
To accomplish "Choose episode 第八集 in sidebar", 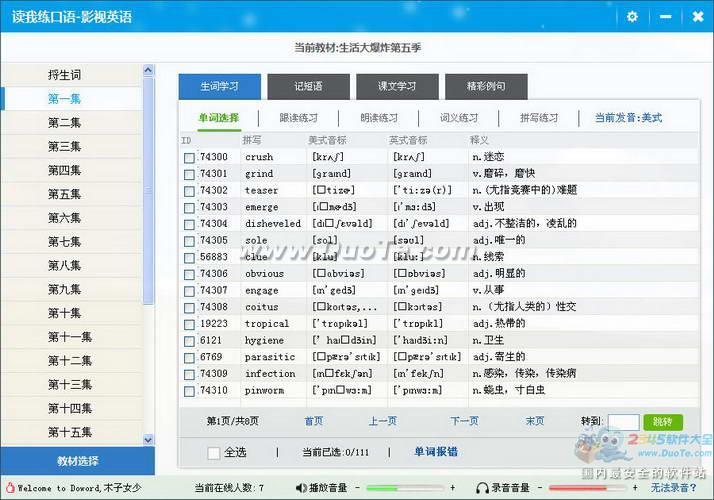I will coord(72,265).
